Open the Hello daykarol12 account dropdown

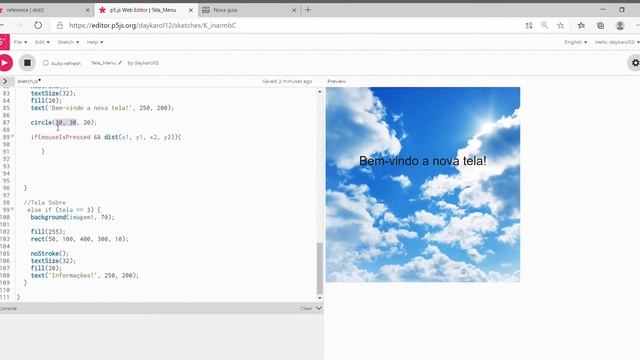pos(617,42)
